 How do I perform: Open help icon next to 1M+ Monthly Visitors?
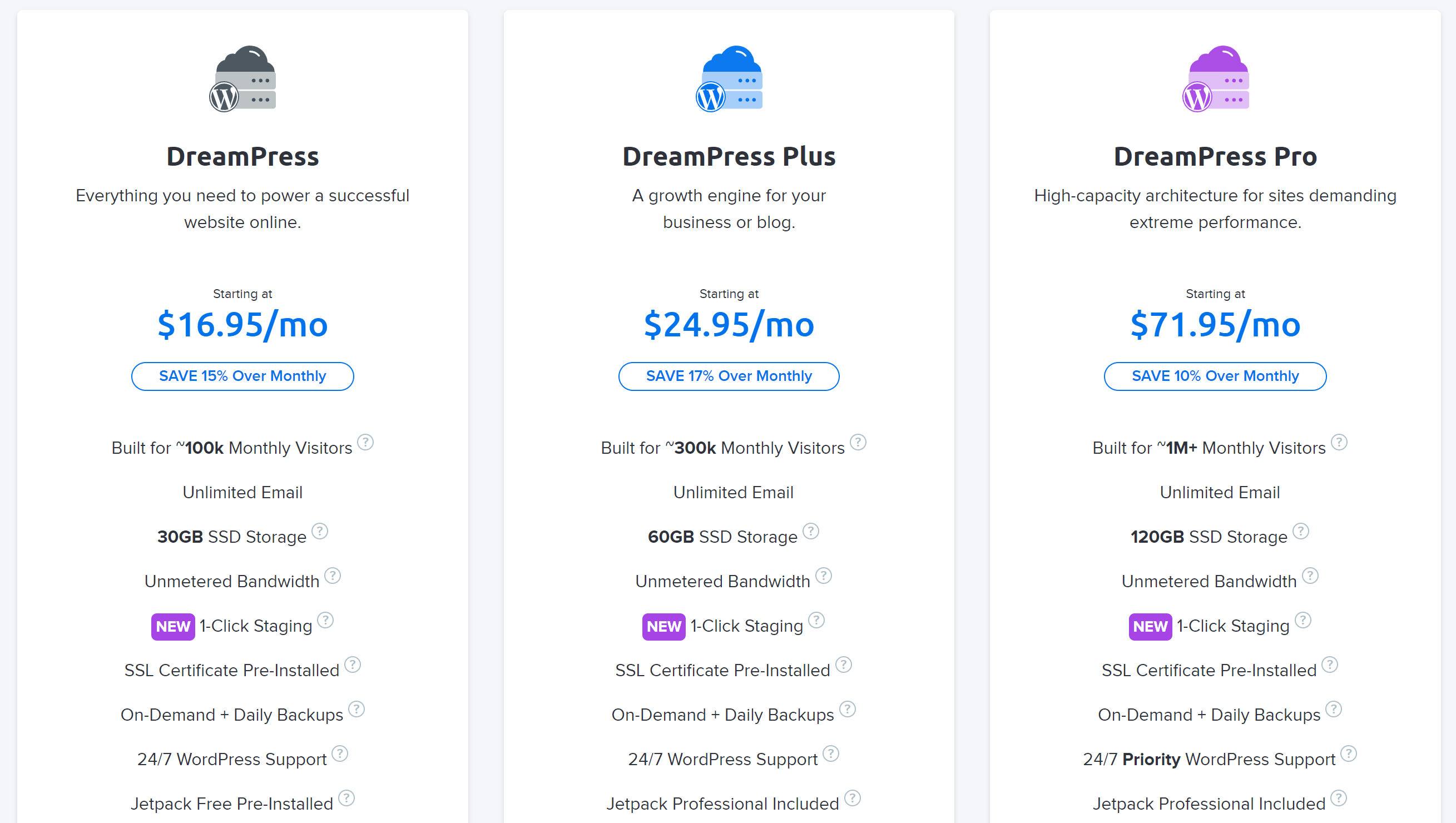[x=1339, y=442]
